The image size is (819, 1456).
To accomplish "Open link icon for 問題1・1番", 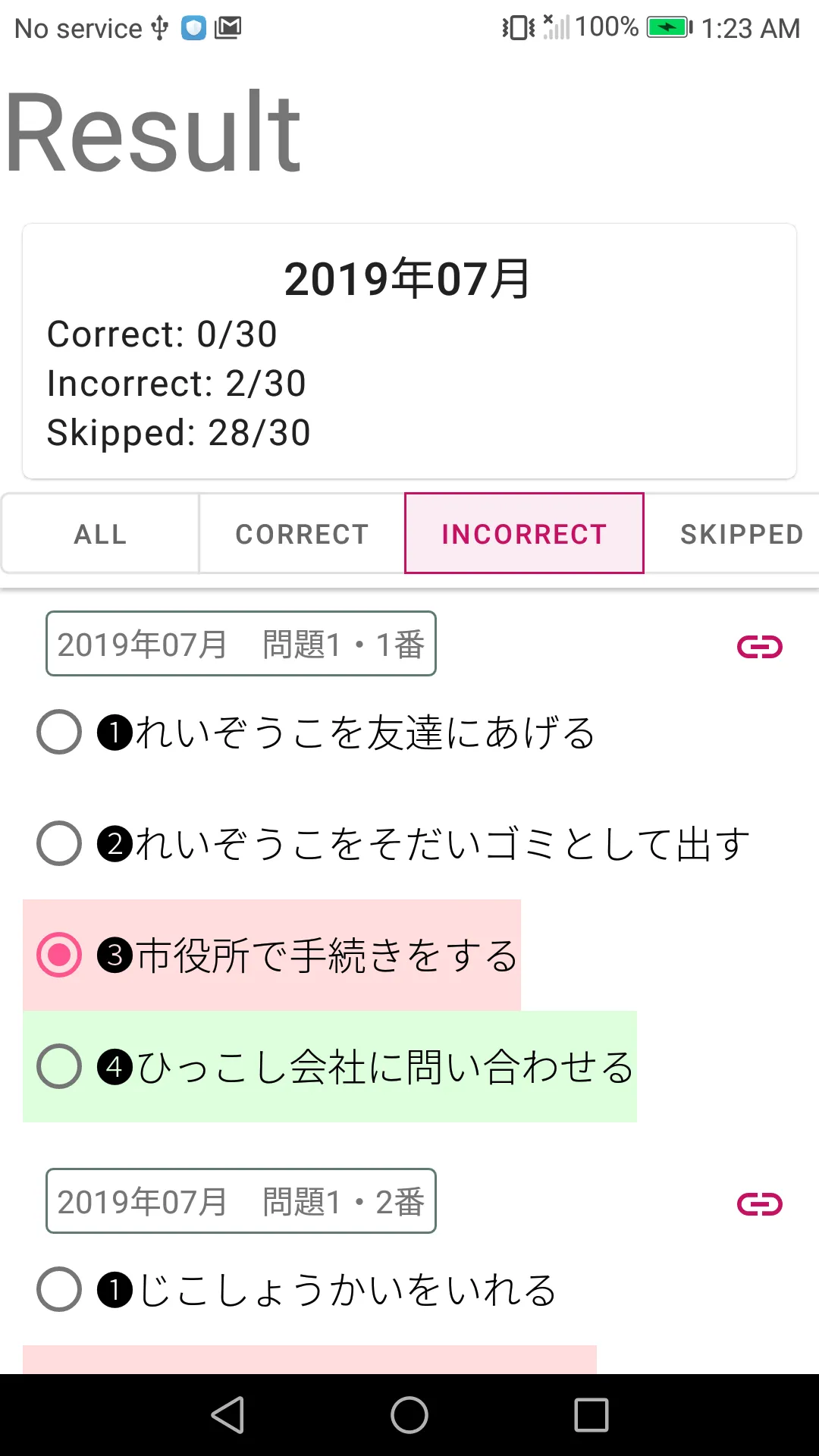I will (760, 647).
